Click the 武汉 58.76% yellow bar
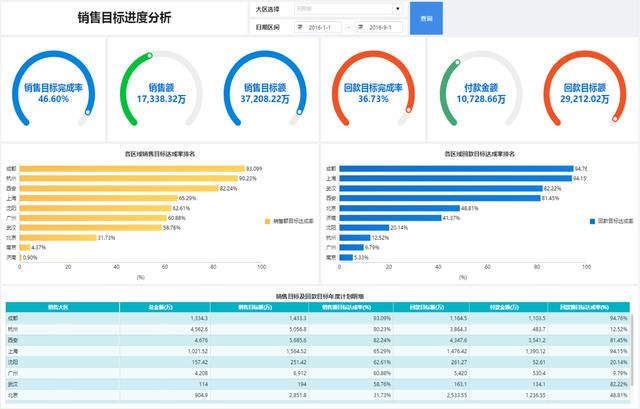The width and height of the screenshot is (640, 409). coord(91,227)
